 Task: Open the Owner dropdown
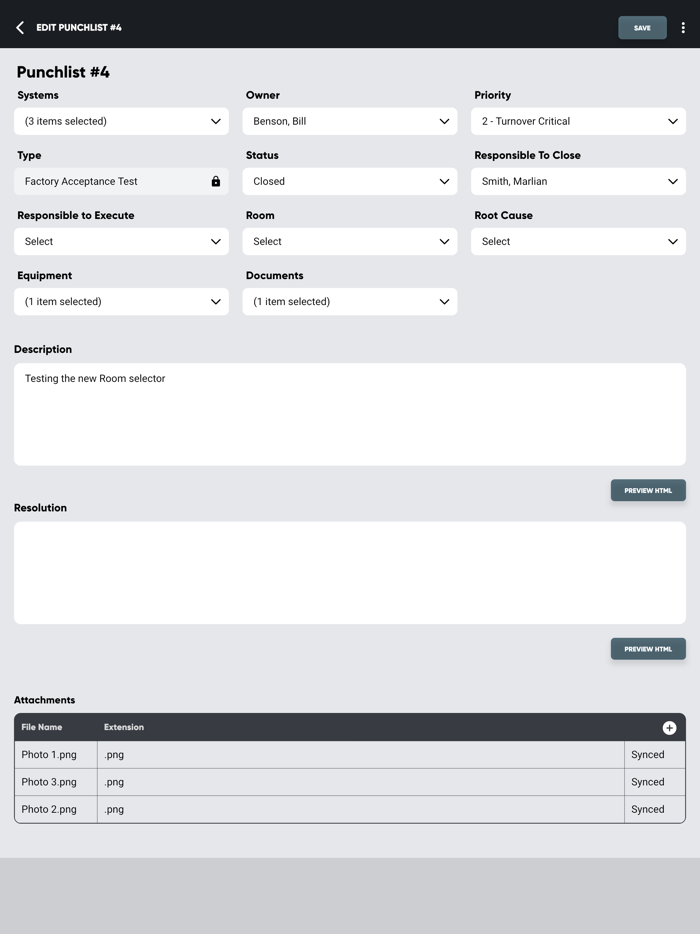pyautogui.click(x=349, y=122)
